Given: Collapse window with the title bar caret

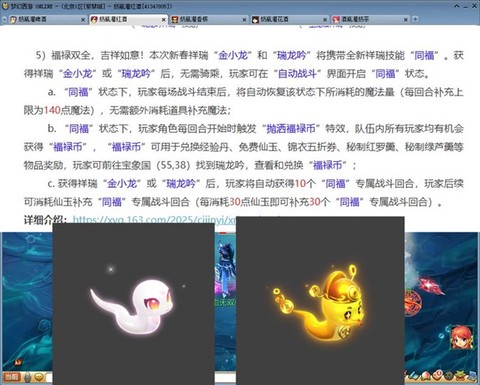Looking at the screenshot, I should click(x=457, y=6).
